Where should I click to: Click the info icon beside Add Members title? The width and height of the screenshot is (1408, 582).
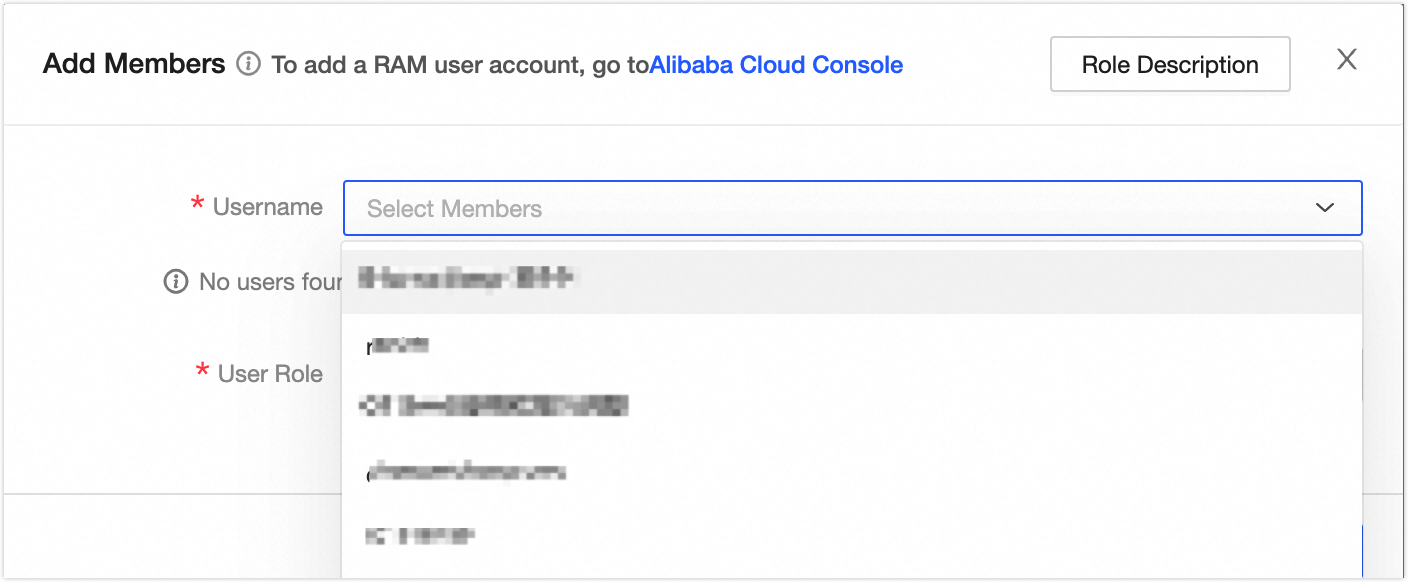tap(247, 65)
